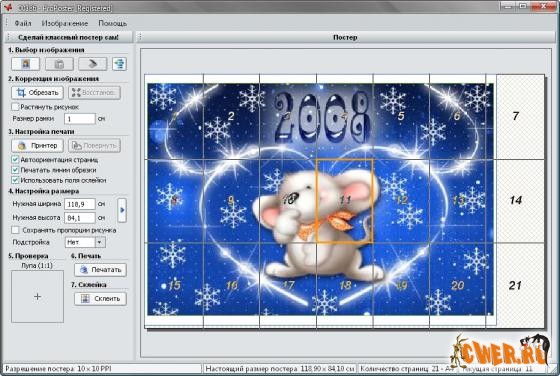The width and height of the screenshot is (560, 376).
Task: Click the Печатать print button
Action: tap(100, 270)
